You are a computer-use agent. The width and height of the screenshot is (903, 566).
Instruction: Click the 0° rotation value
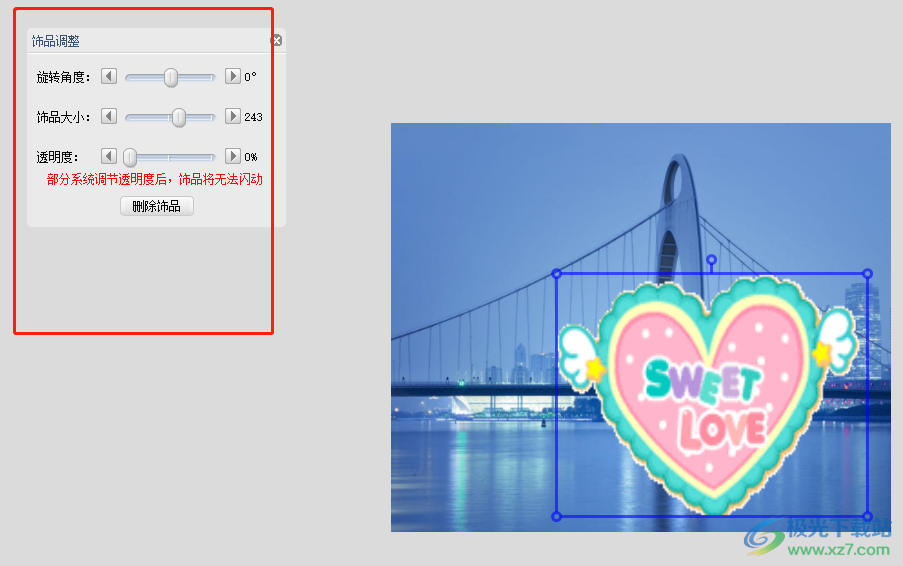tap(251, 77)
